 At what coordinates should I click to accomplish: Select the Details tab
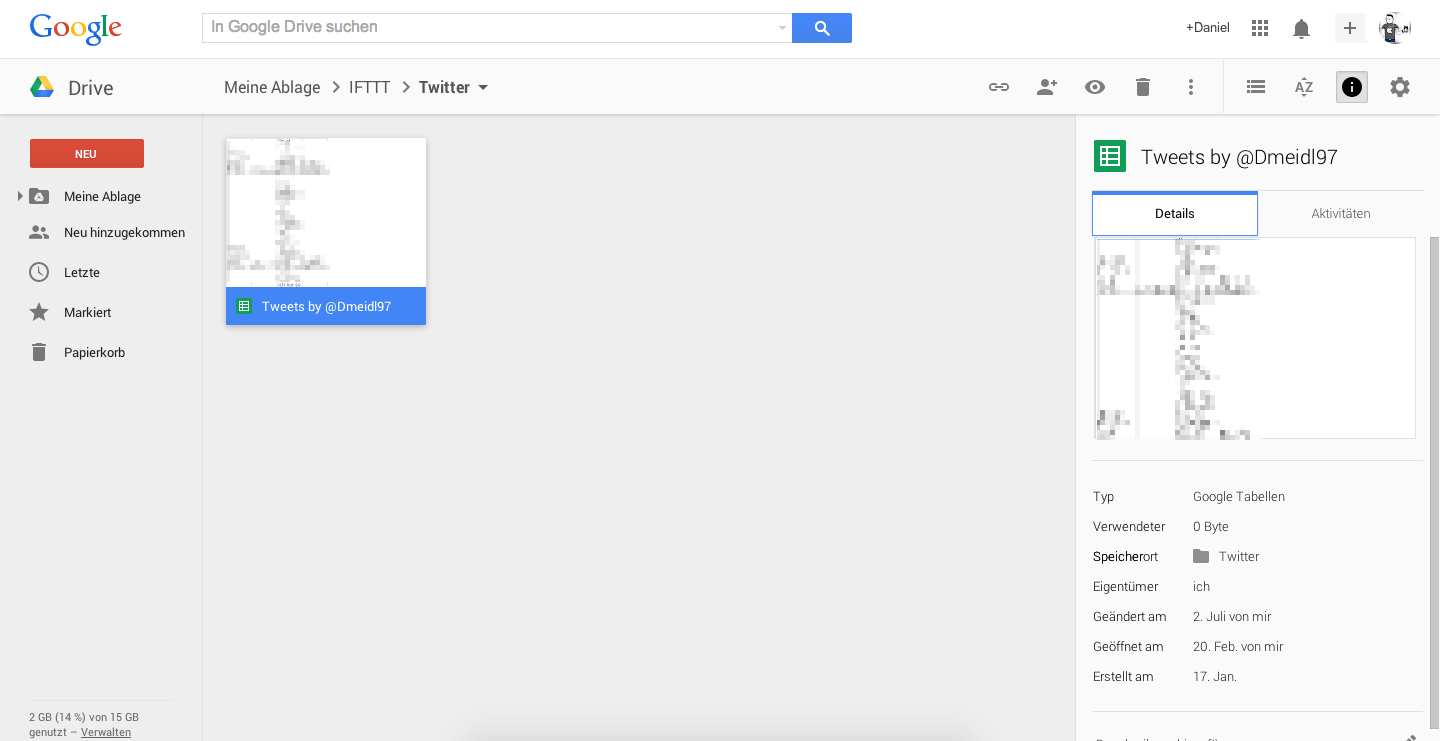(x=1175, y=213)
